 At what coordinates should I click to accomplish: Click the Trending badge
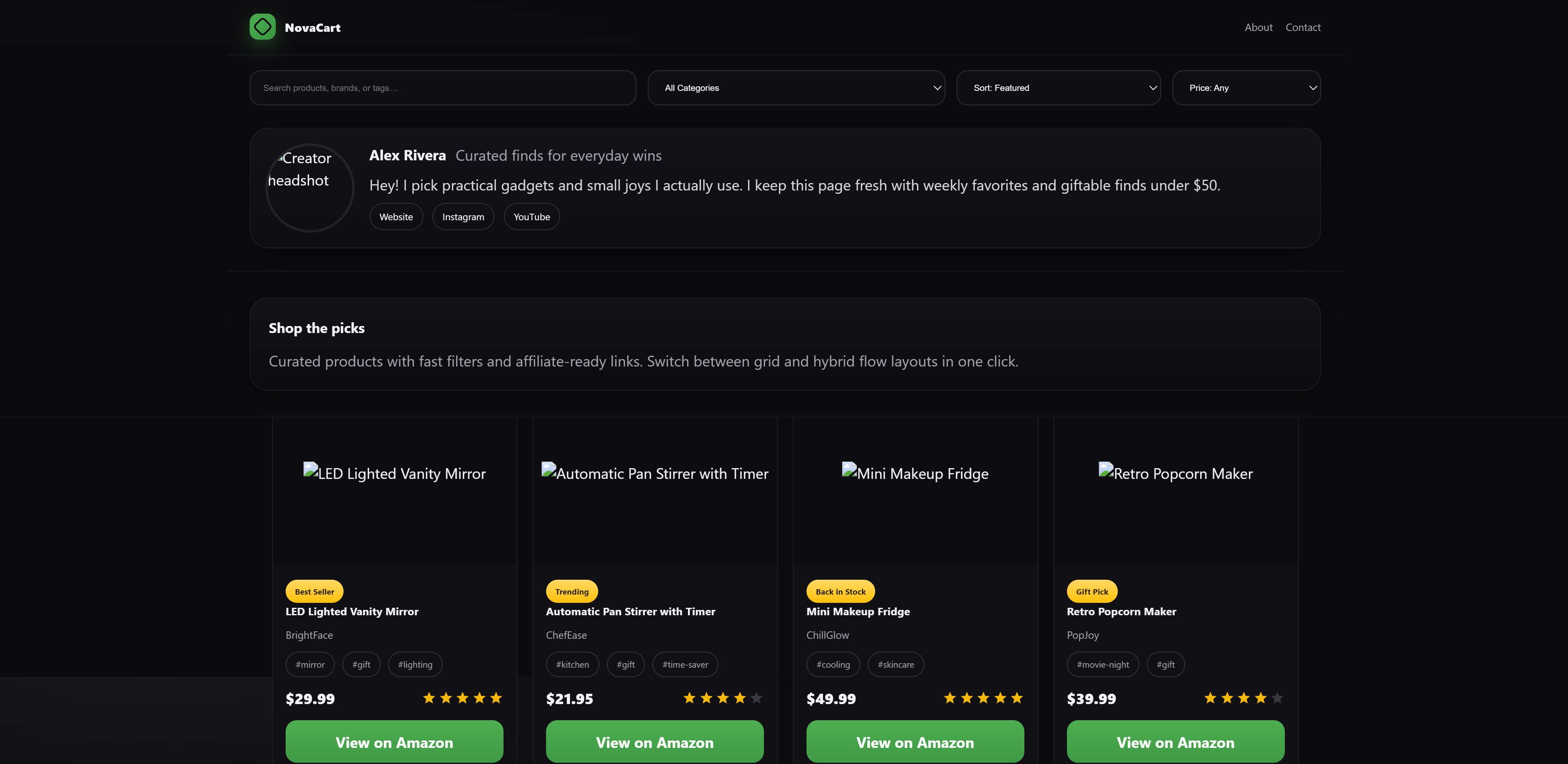(x=572, y=591)
